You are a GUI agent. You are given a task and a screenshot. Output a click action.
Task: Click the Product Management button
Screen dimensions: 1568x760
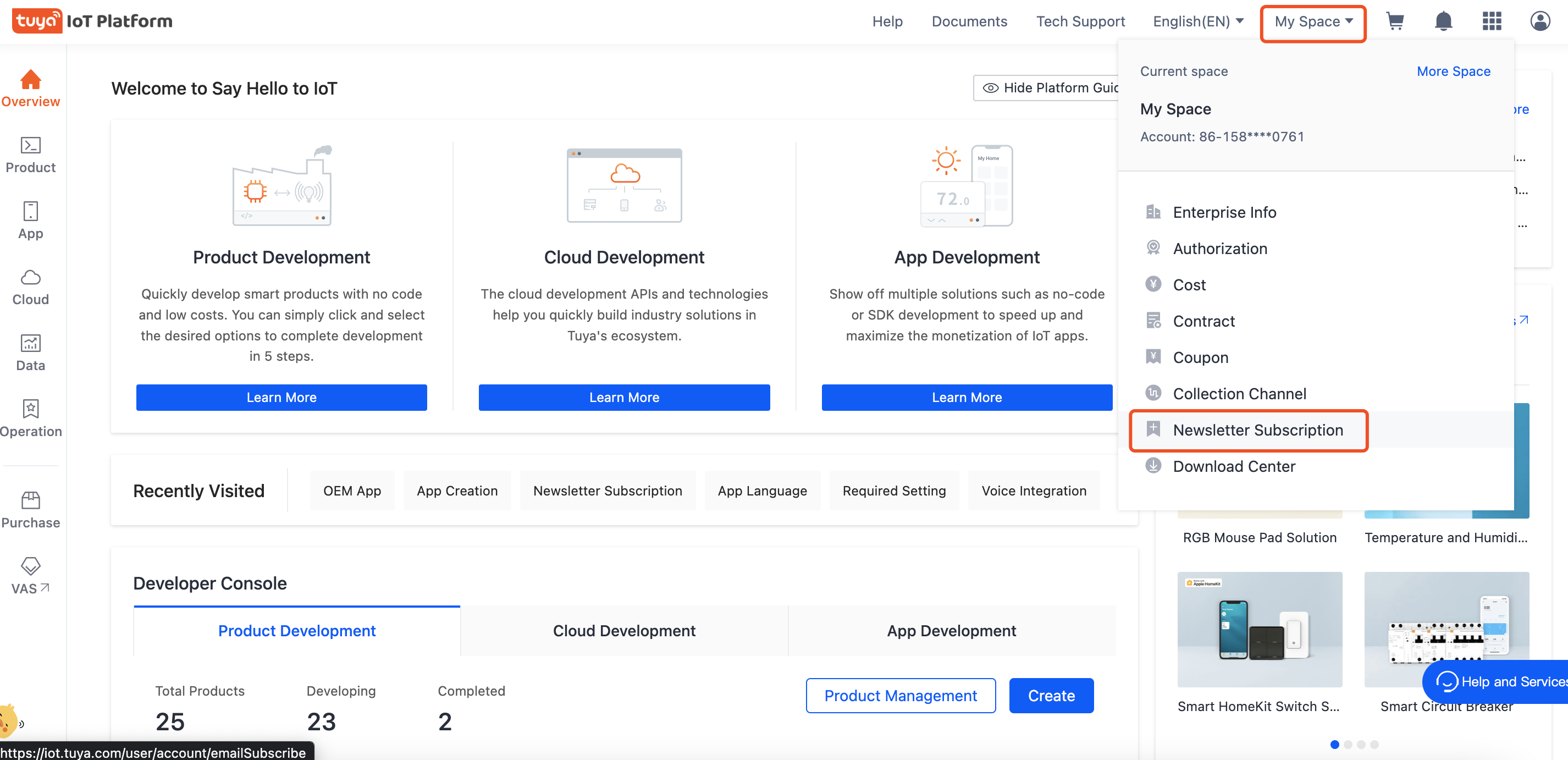pyautogui.click(x=900, y=696)
